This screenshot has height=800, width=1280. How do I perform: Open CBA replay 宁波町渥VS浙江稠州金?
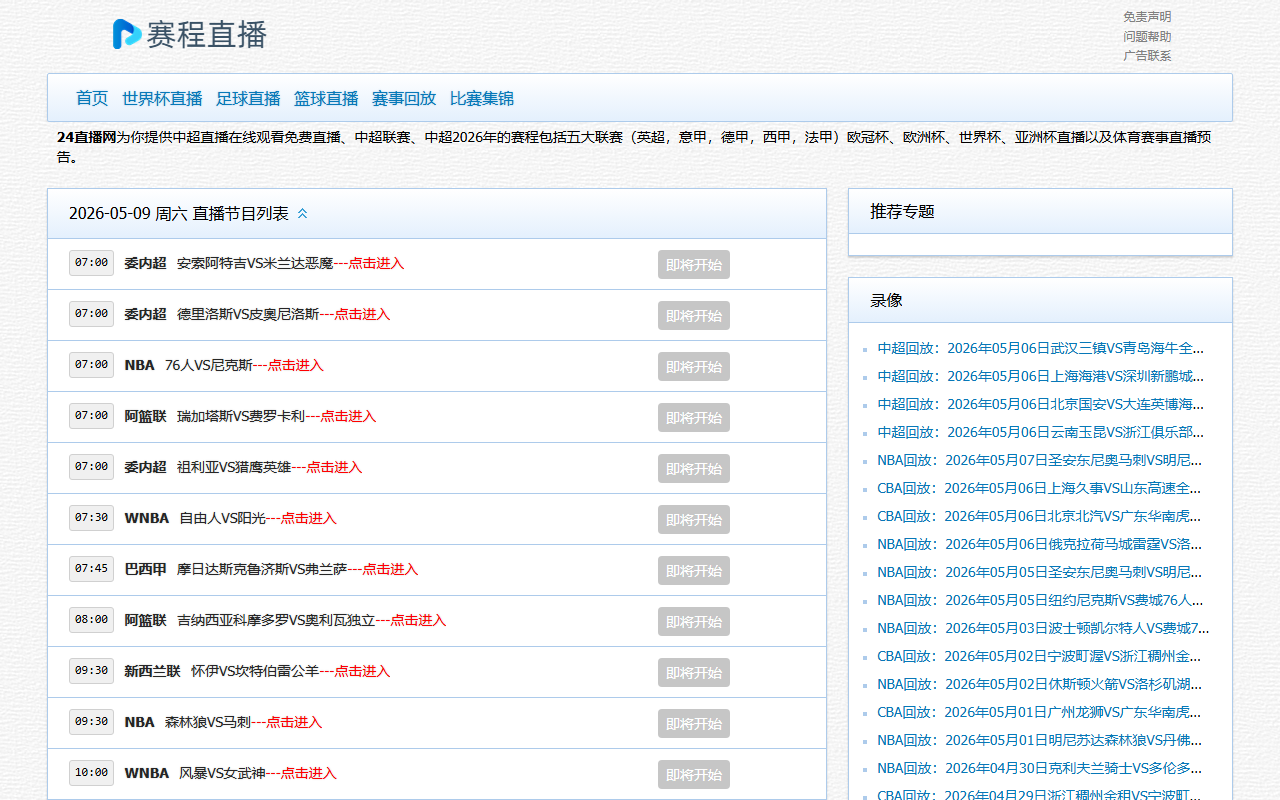[1039, 656]
